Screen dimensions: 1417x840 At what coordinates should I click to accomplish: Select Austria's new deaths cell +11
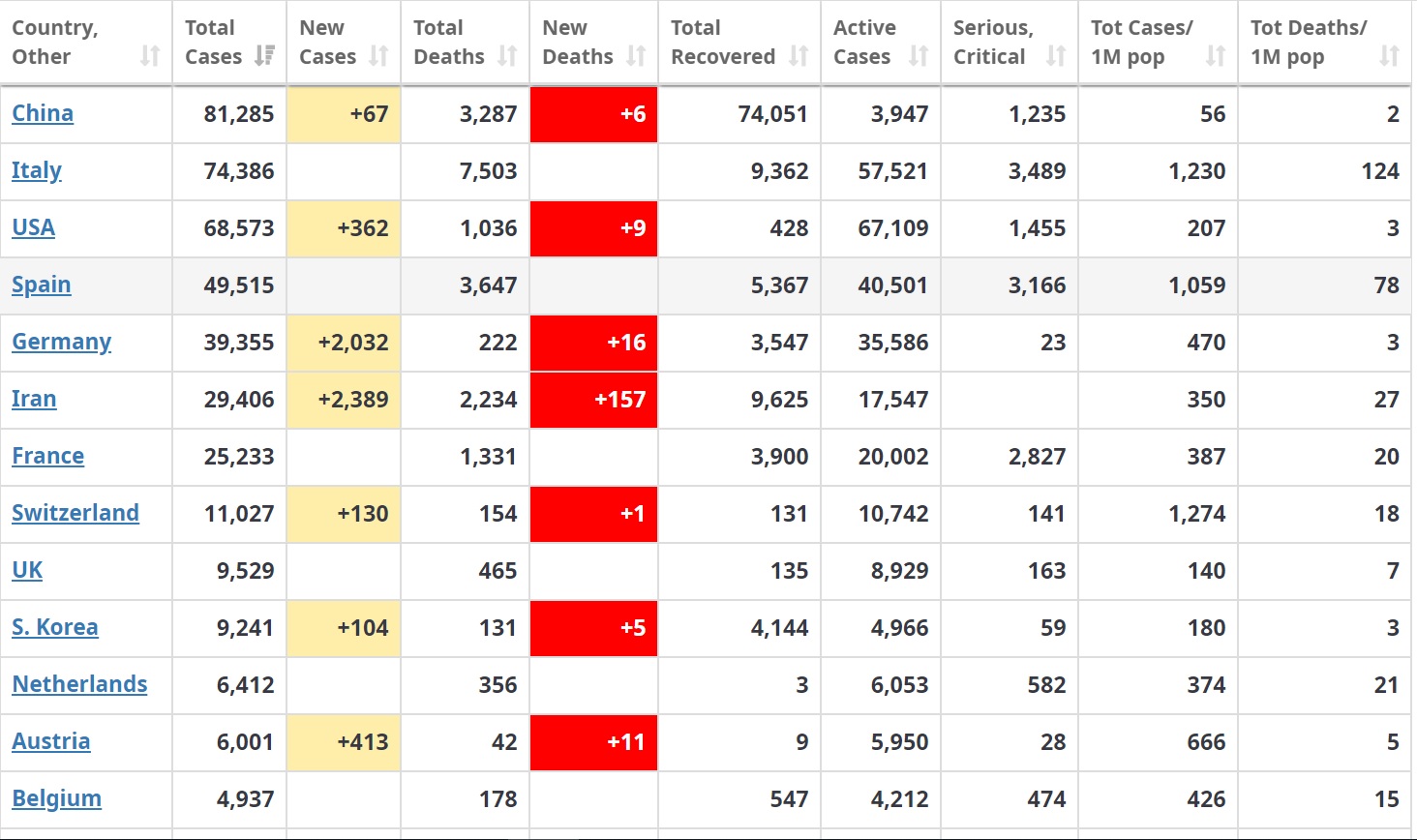[593, 742]
